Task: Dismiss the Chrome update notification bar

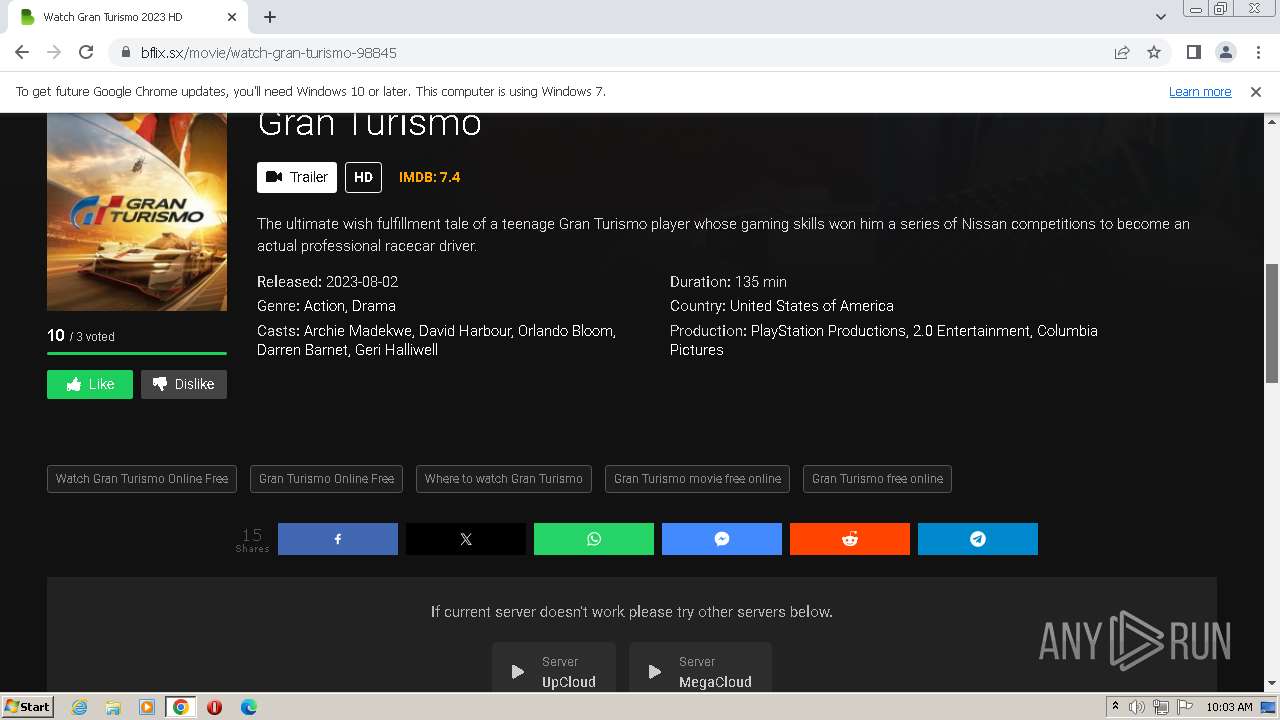Action: [1256, 91]
